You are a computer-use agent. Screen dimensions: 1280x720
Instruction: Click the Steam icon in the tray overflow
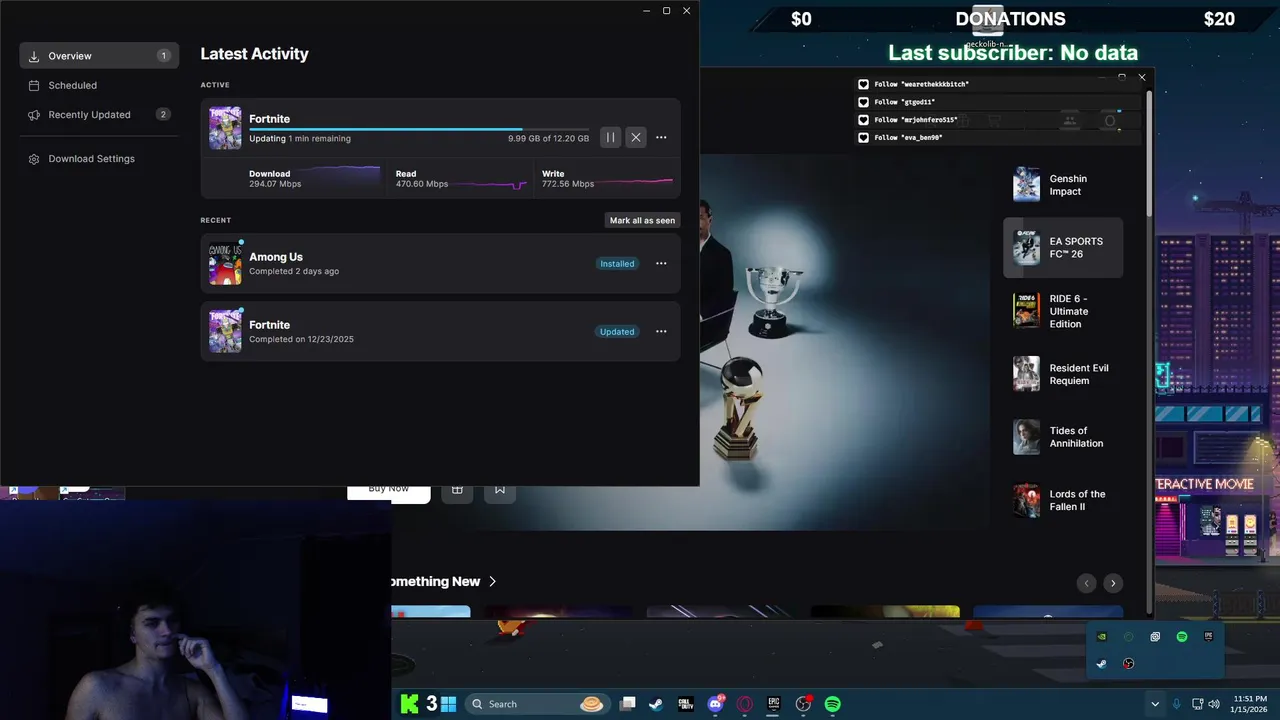[x=1102, y=663]
